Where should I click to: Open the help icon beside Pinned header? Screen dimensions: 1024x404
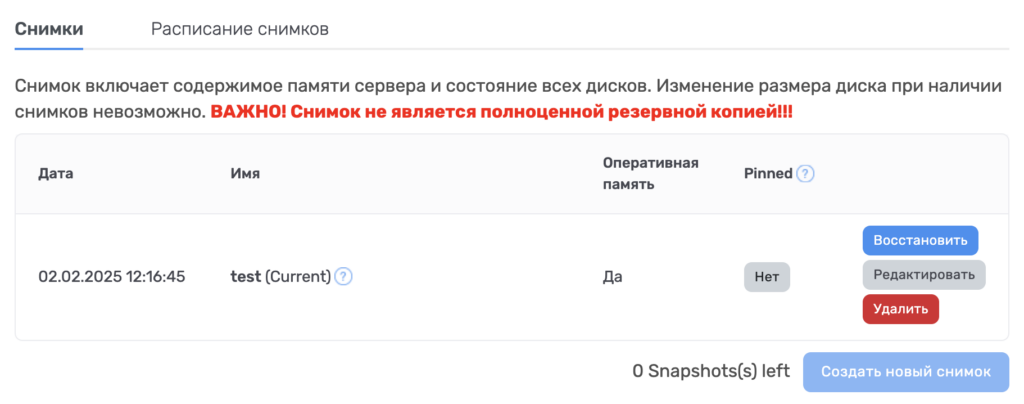click(x=806, y=174)
